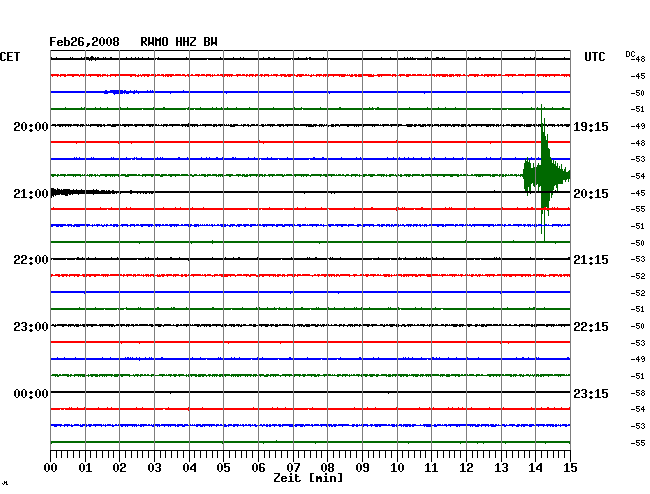The height and width of the screenshot is (494, 650).
Task: Click the 22:00 CET time label
Action: [31, 260]
